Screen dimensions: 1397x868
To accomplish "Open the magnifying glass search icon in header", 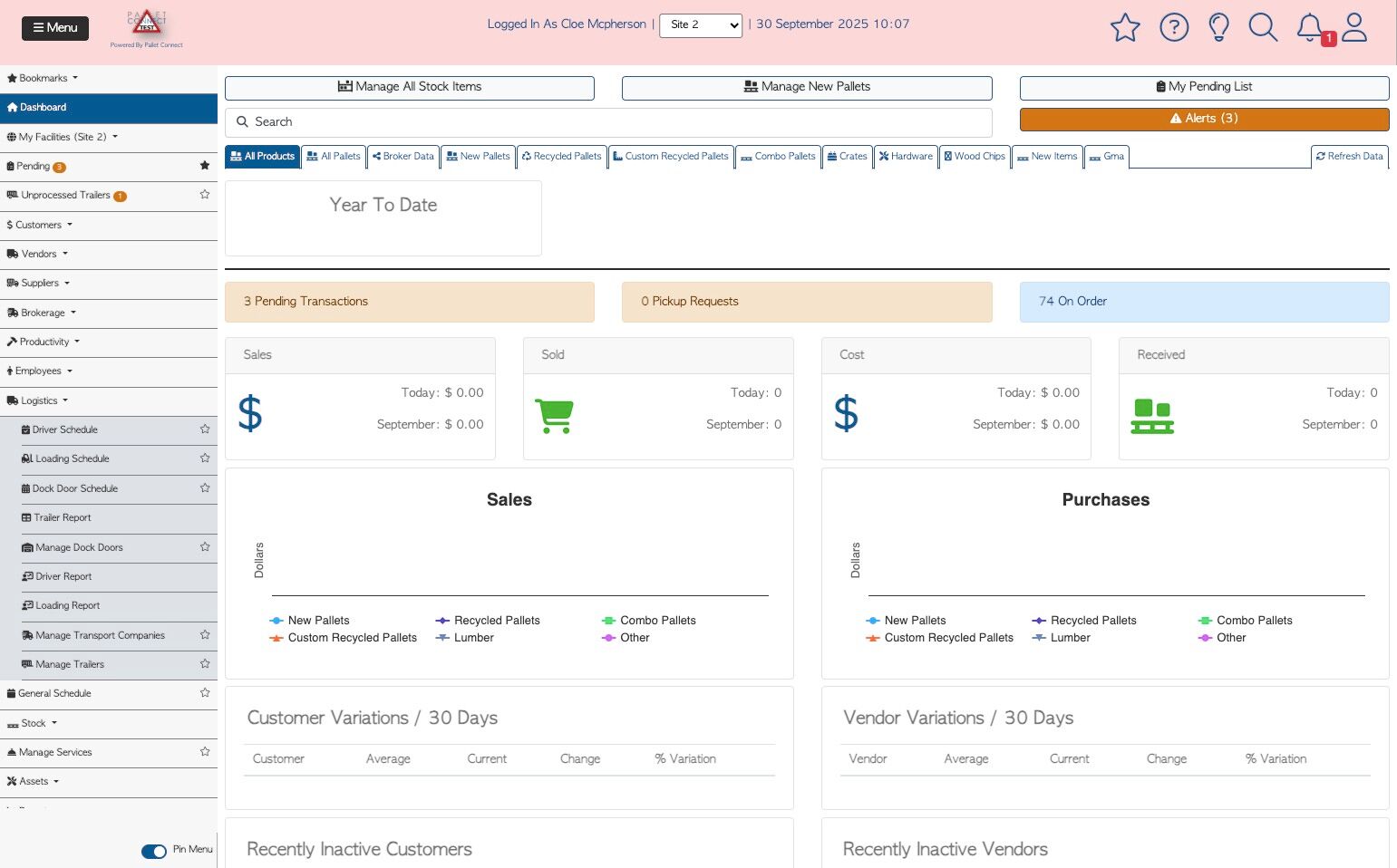I will (1263, 27).
